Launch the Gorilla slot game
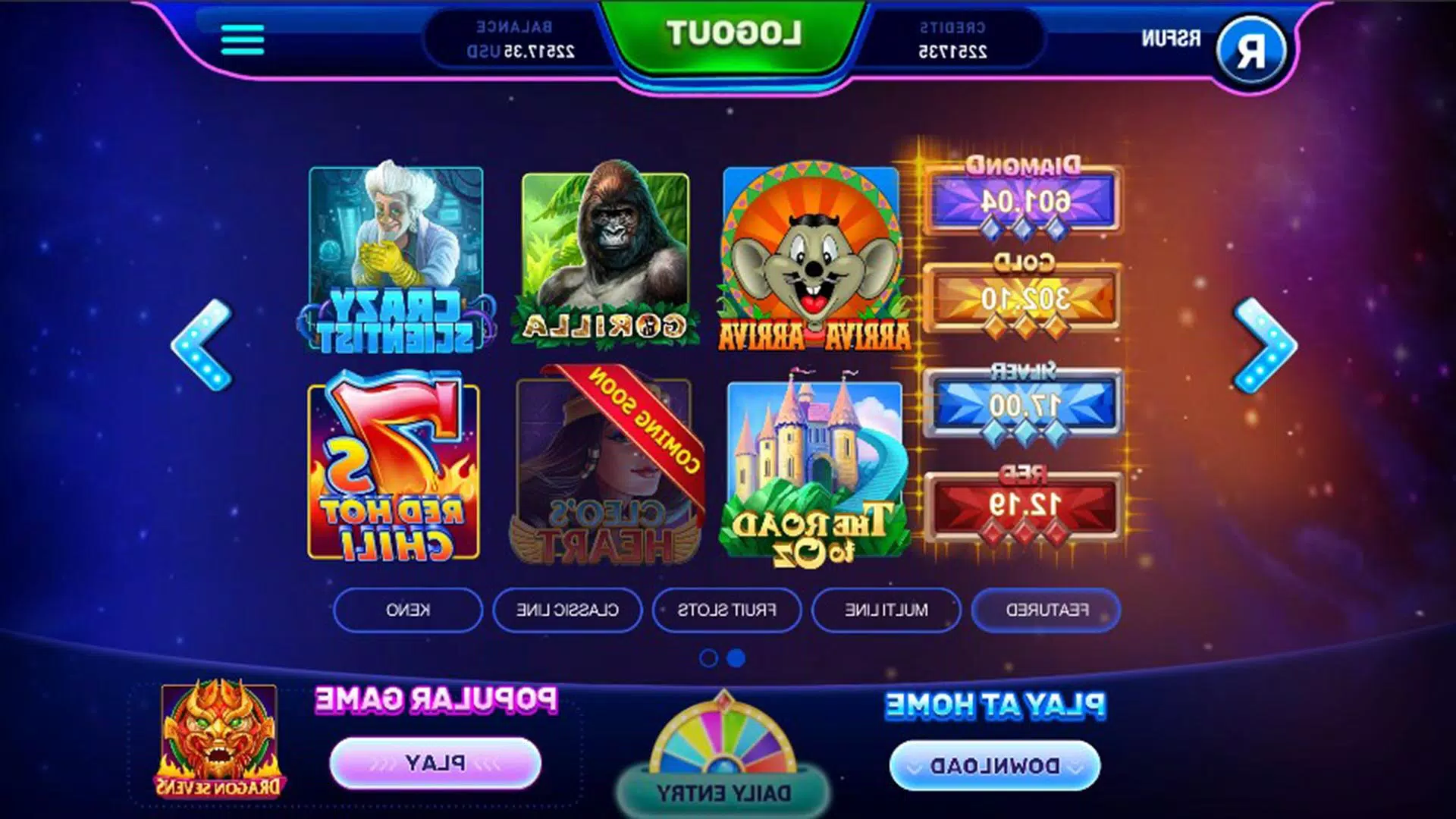Screen dimensions: 1456x819 point(605,255)
